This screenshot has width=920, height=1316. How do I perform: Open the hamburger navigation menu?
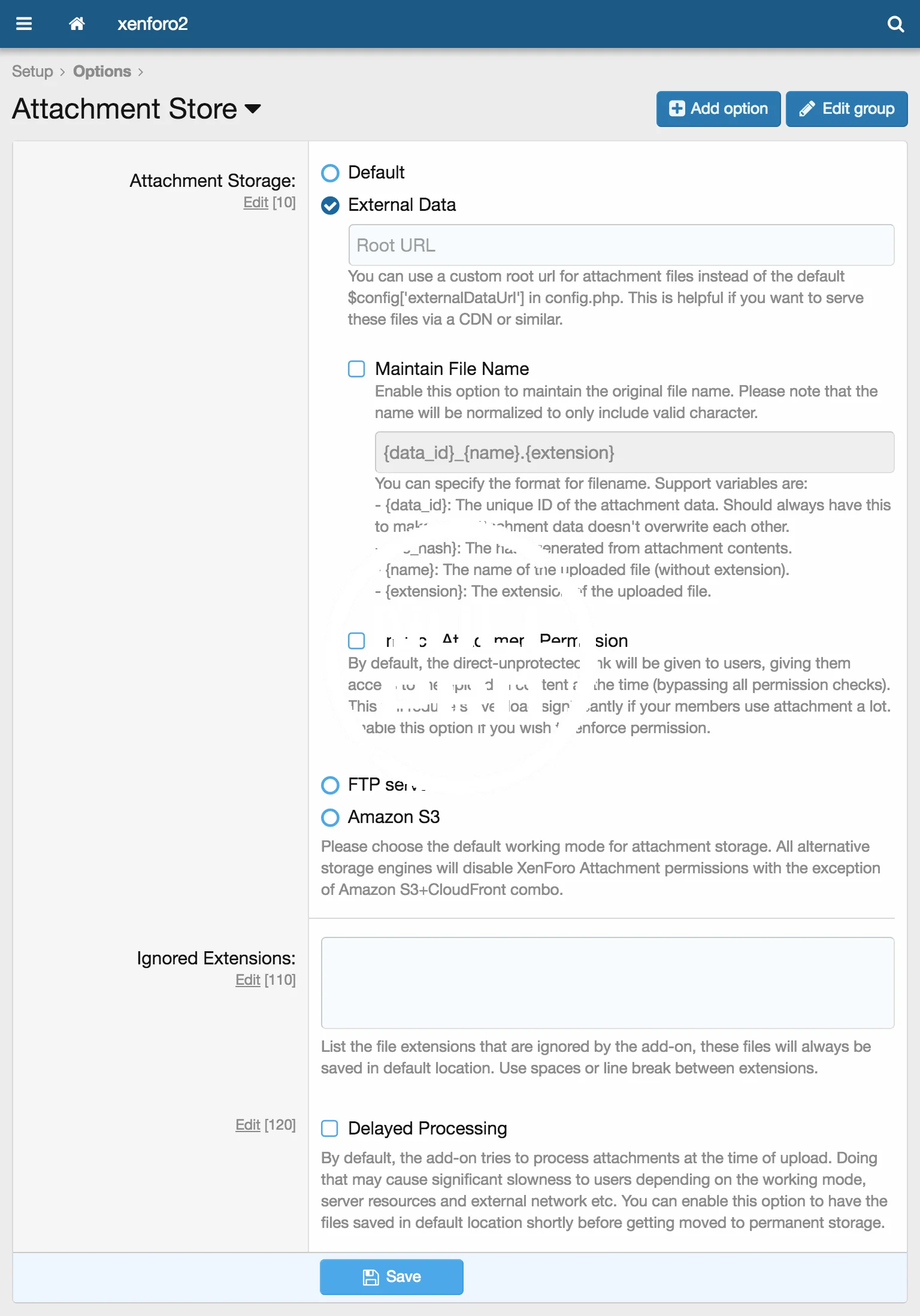24,24
